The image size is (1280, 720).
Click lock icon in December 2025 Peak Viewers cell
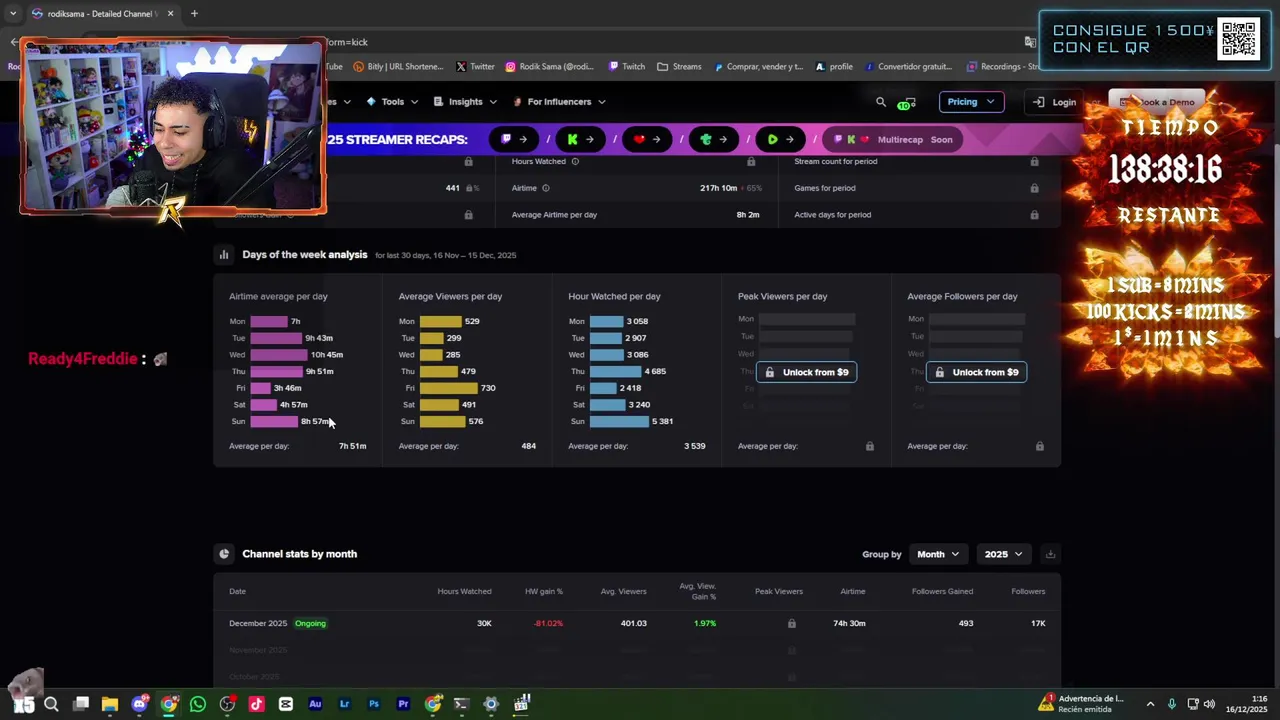(791, 623)
